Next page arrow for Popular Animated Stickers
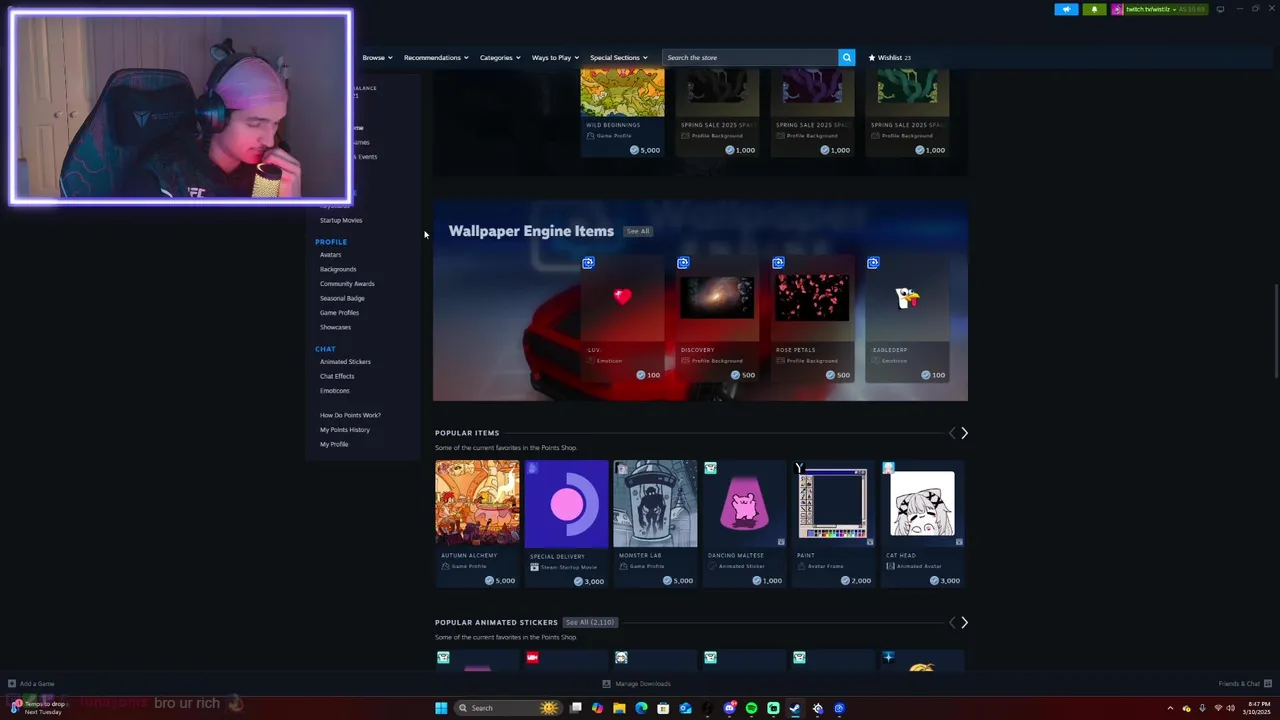 pos(964,622)
